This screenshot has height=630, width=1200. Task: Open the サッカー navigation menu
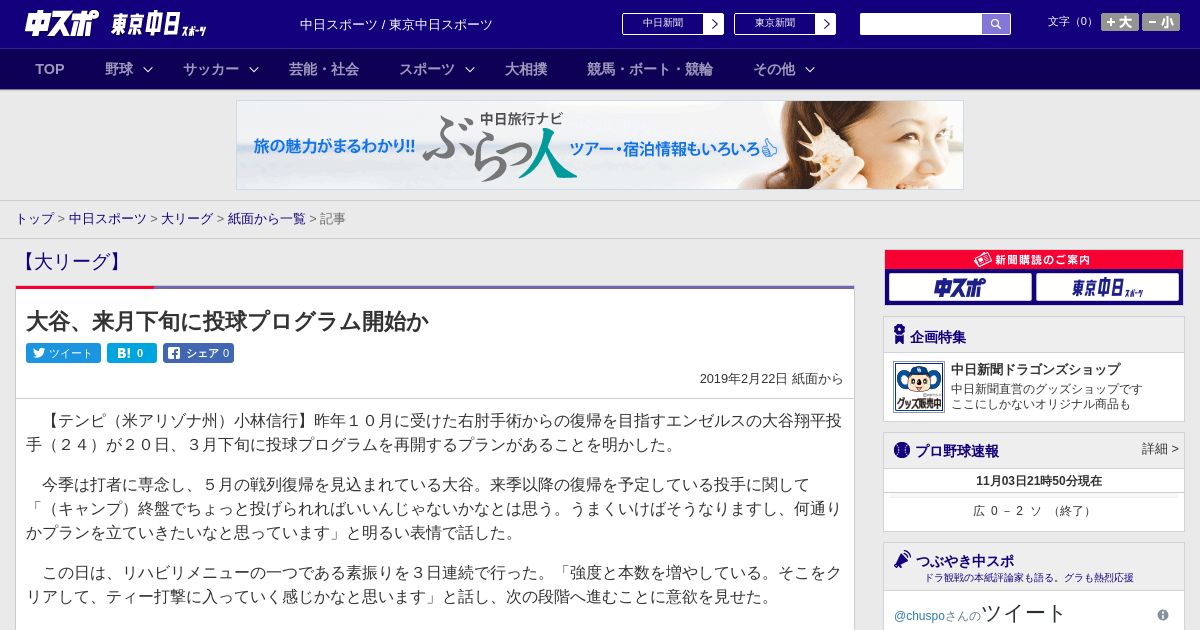point(211,69)
